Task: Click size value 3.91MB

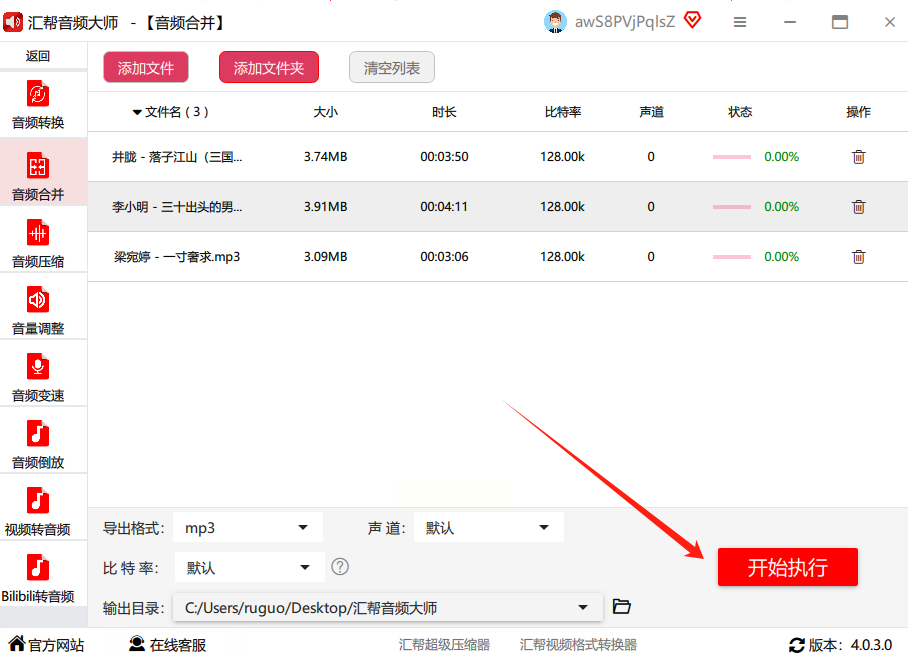Action: (x=325, y=207)
